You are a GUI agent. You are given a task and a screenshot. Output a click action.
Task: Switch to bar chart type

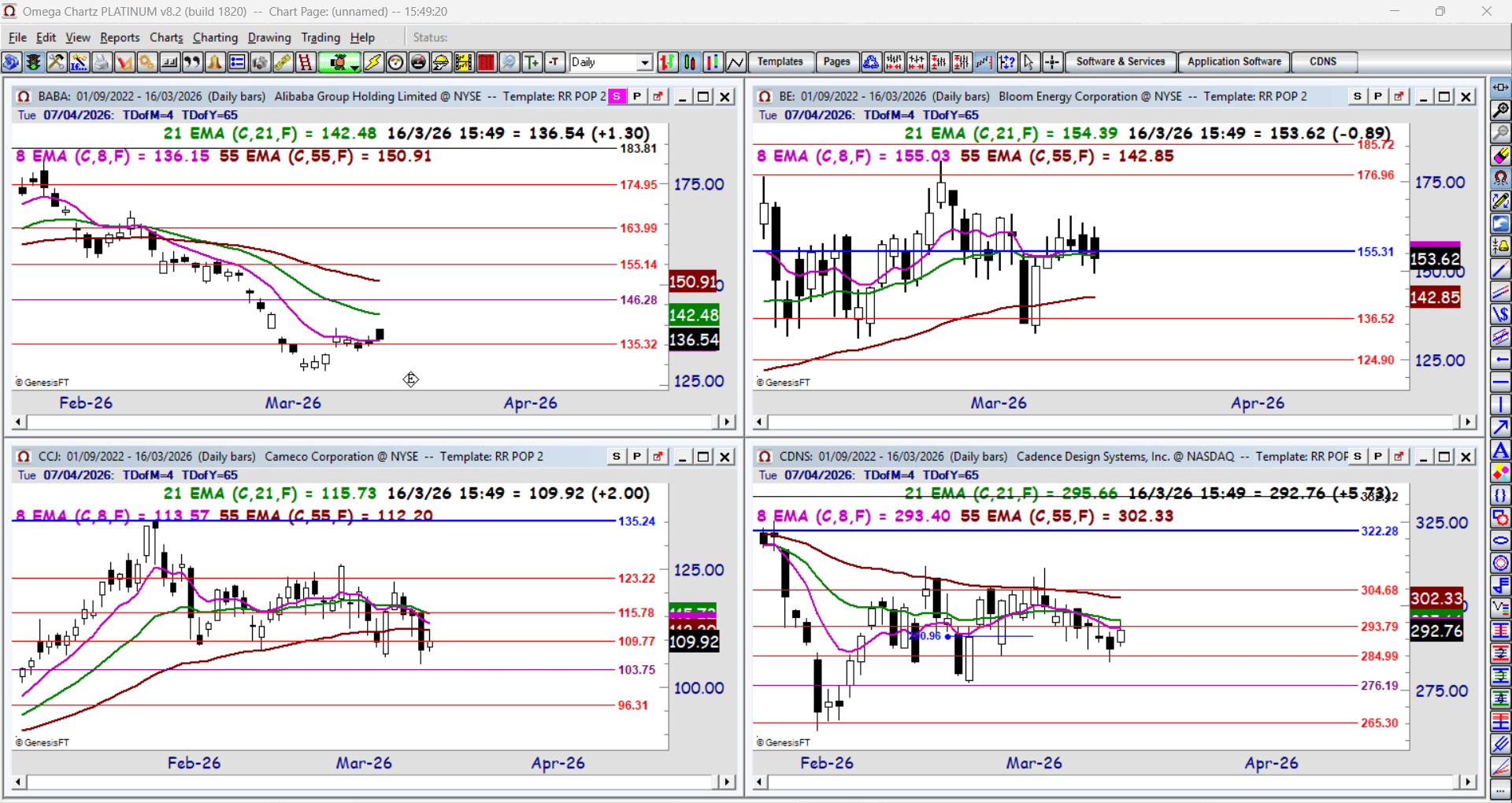(667, 62)
